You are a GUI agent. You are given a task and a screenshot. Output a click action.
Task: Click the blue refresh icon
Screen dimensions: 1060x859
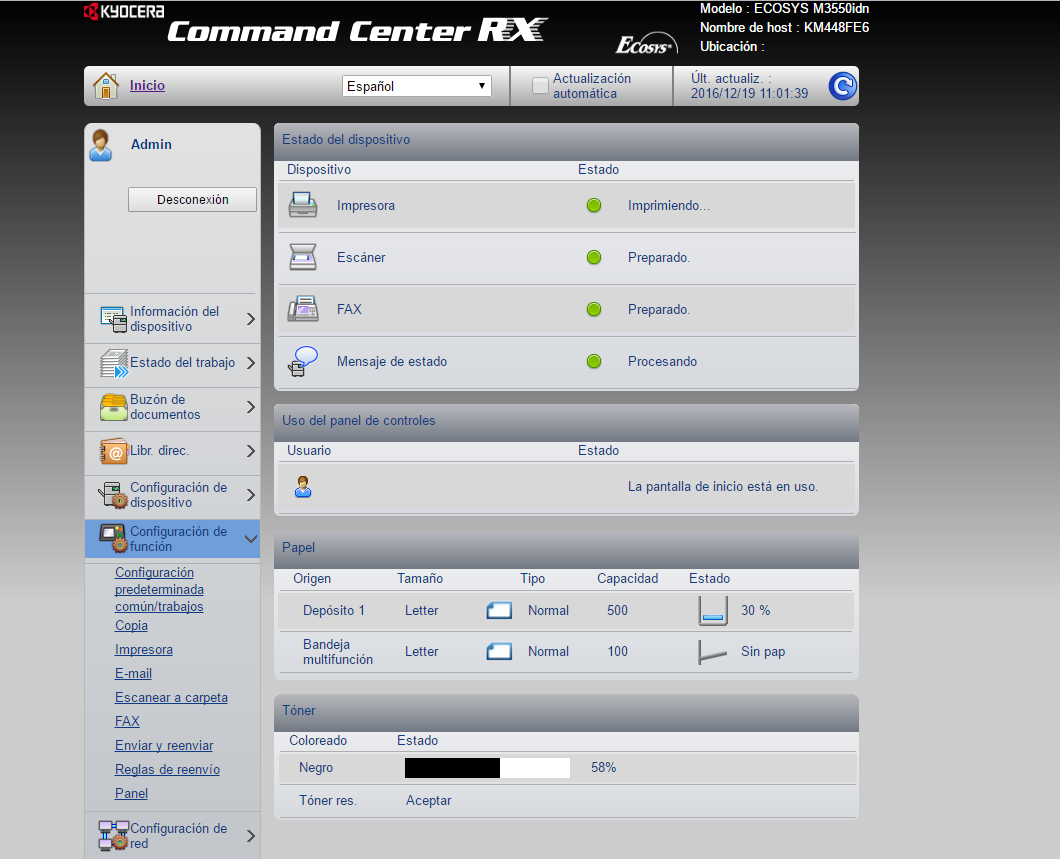tap(842, 86)
